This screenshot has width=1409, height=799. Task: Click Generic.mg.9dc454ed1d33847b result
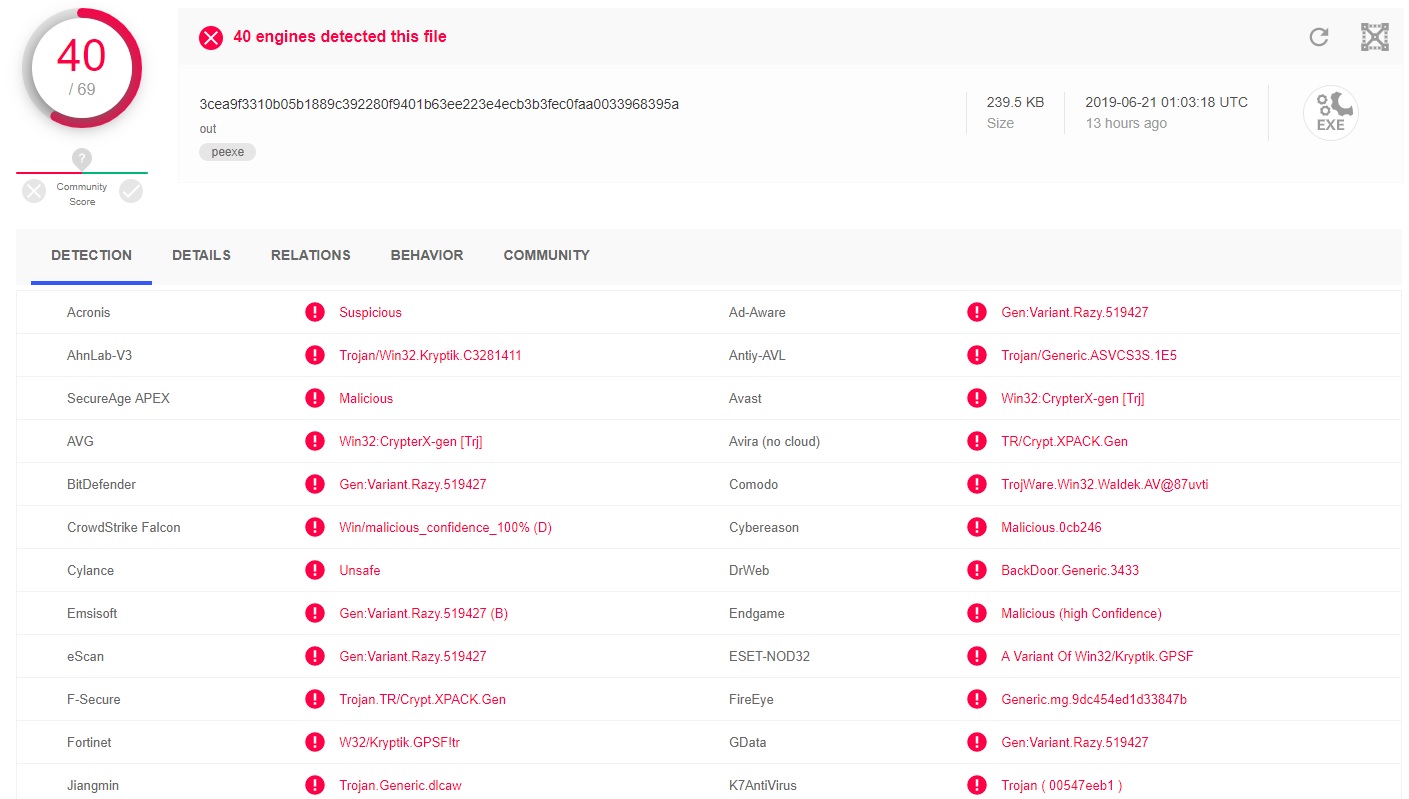tap(1094, 699)
